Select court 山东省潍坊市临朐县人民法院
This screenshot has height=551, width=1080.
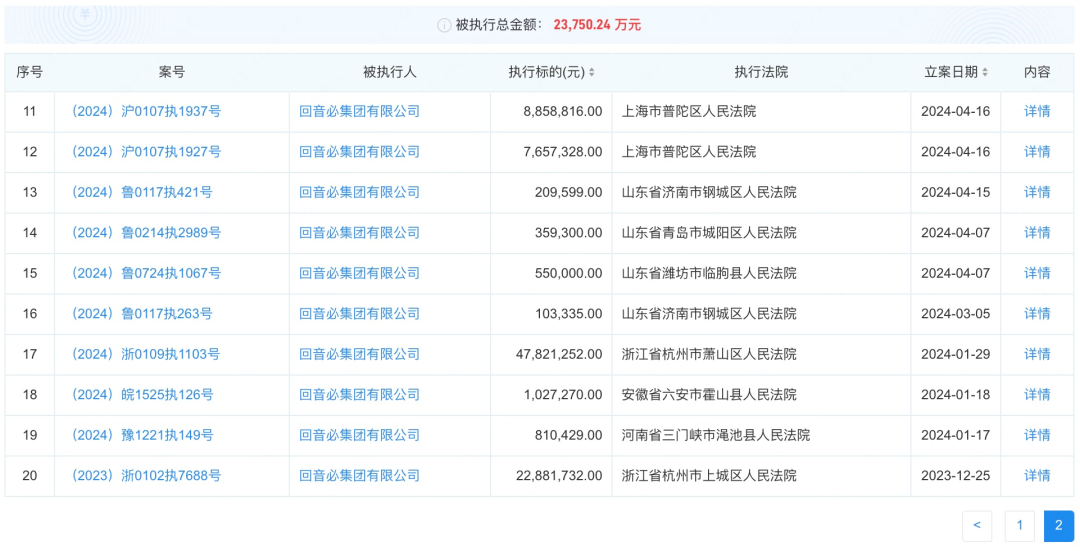[709, 273]
